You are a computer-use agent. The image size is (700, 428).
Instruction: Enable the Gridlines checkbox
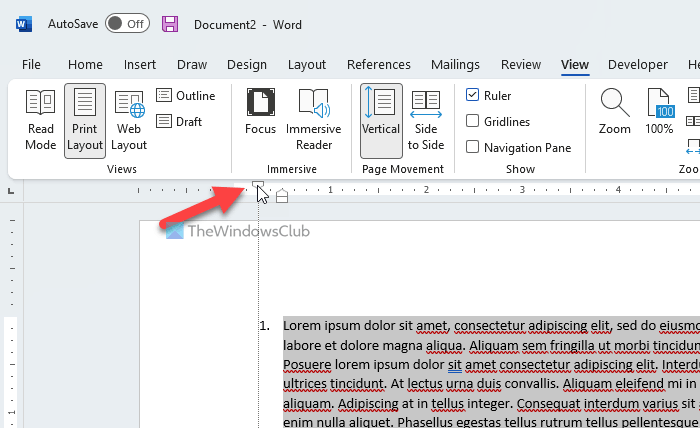click(473, 122)
